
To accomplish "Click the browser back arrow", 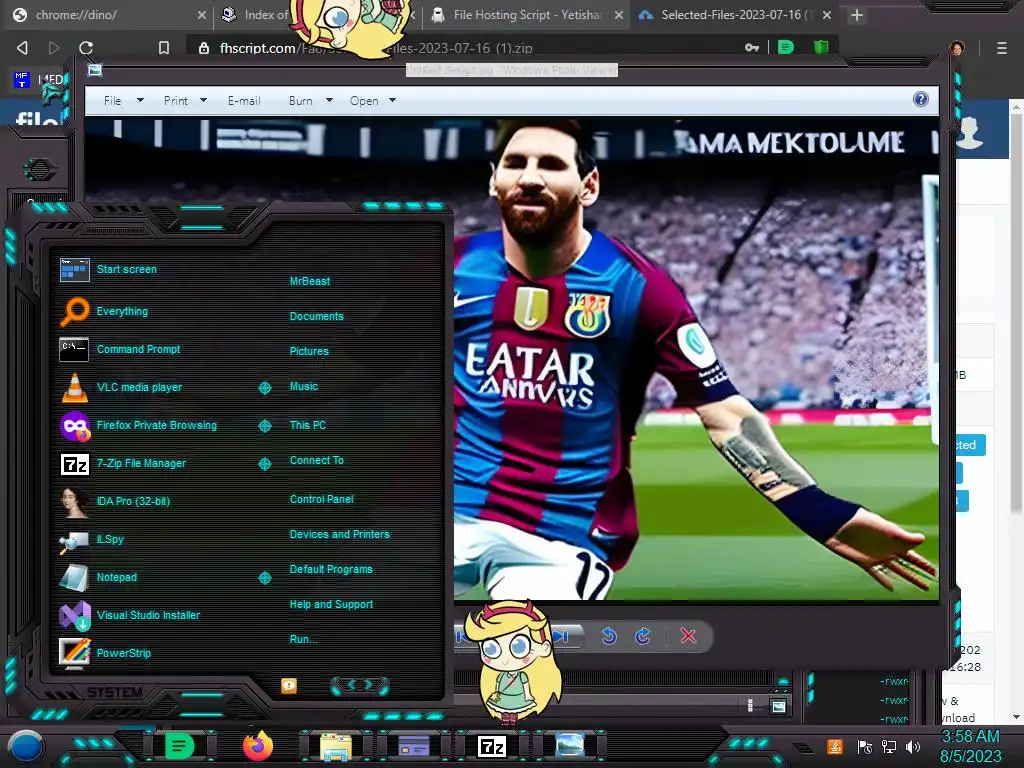I will click(22, 48).
